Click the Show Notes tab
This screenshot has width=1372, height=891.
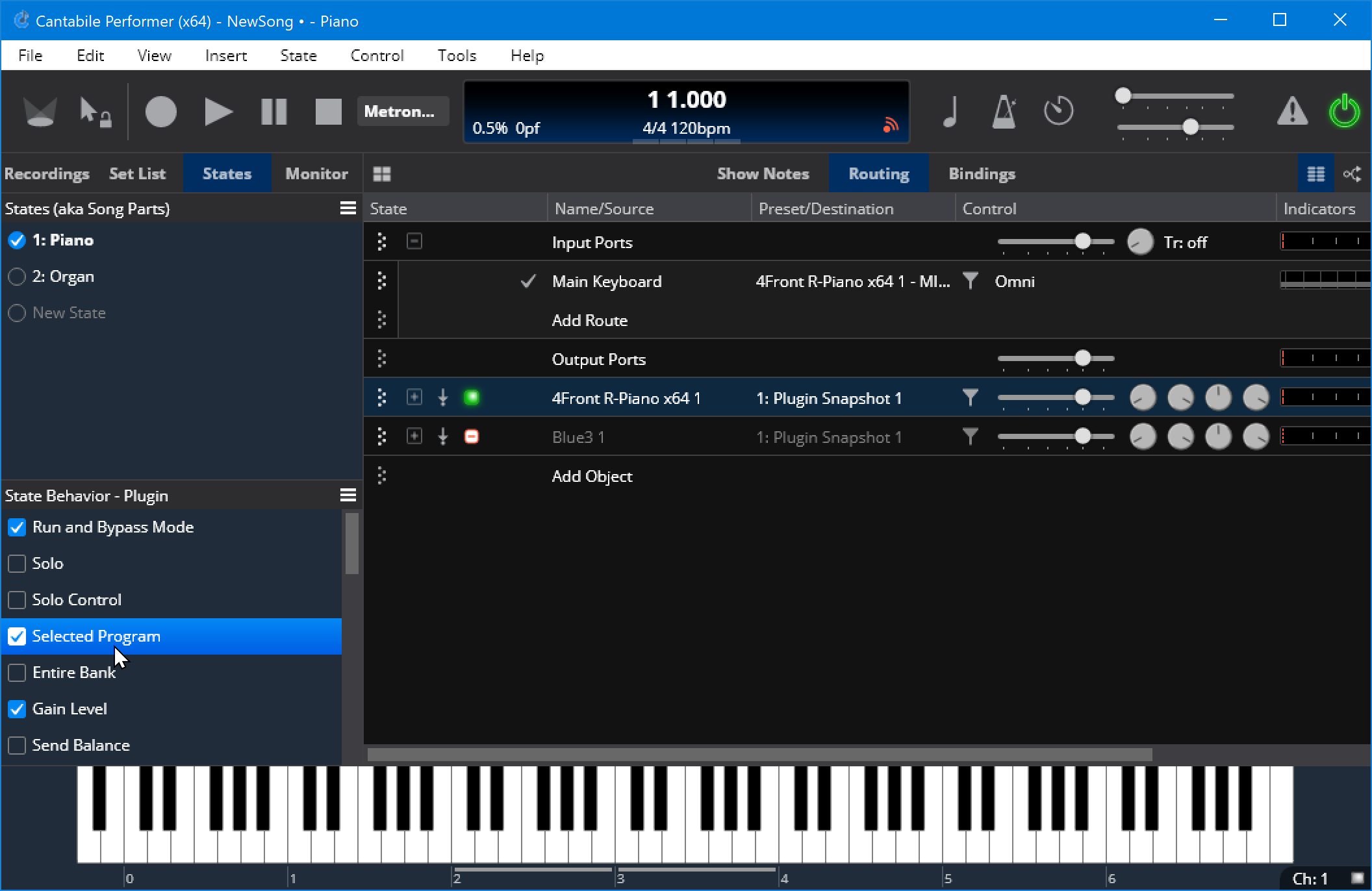pos(763,173)
